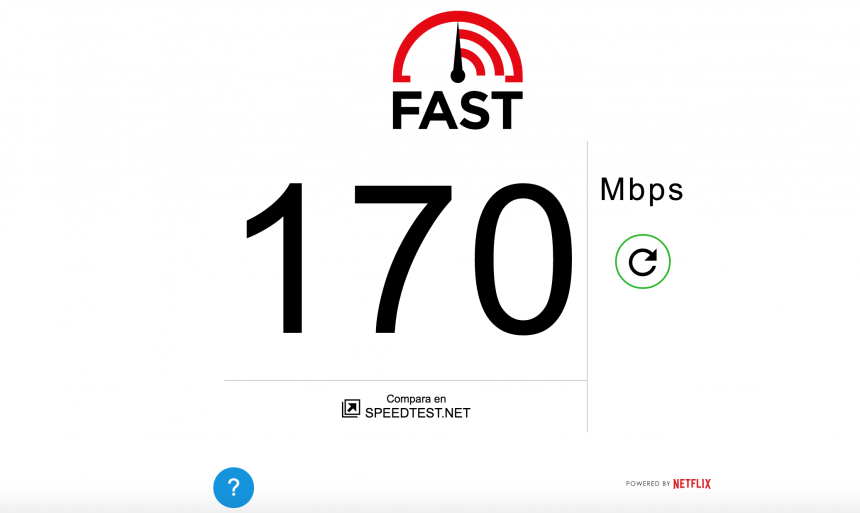Click the vertical divider beside the speed
The image size is (860, 513).
pos(587,286)
